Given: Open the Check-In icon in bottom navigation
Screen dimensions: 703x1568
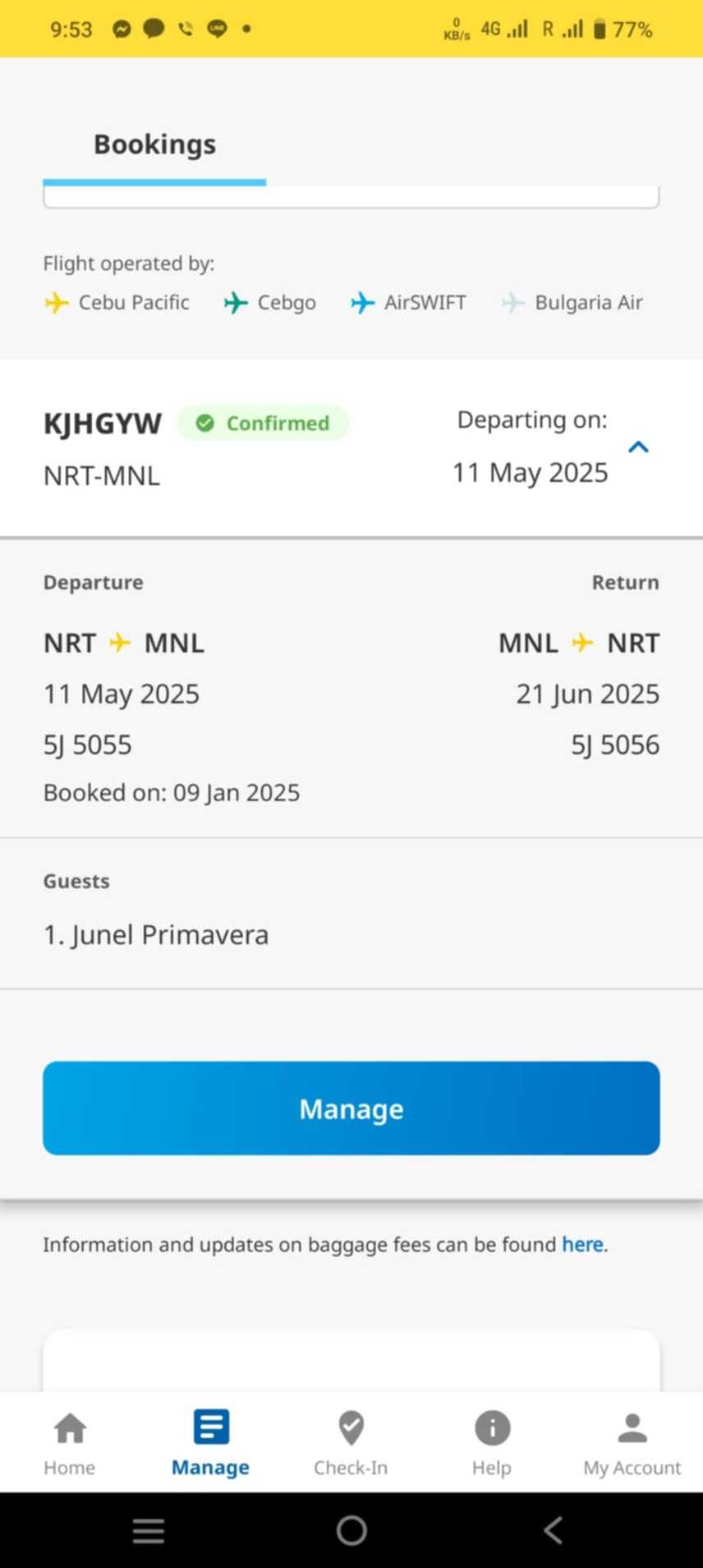Looking at the screenshot, I should tap(351, 1428).
